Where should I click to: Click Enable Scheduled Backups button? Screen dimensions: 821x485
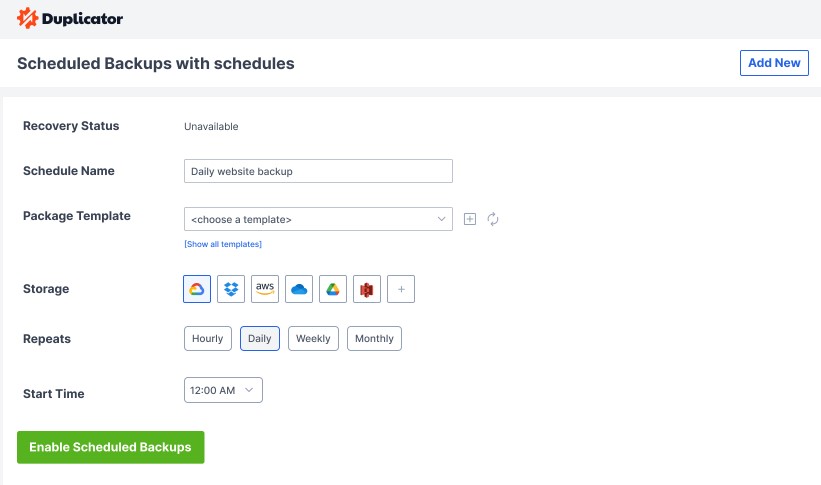point(110,447)
